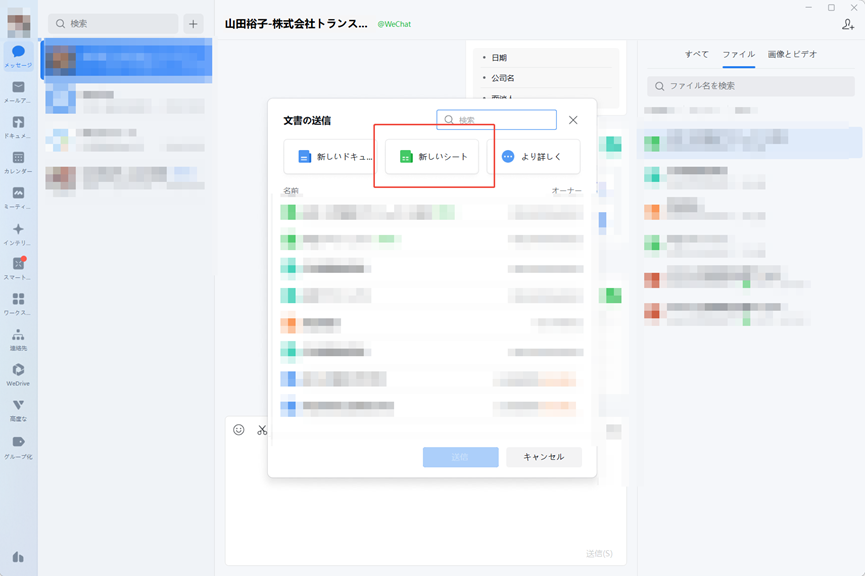
Task: Click the scissors screenshot icon
Action: [x=262, y=430]
